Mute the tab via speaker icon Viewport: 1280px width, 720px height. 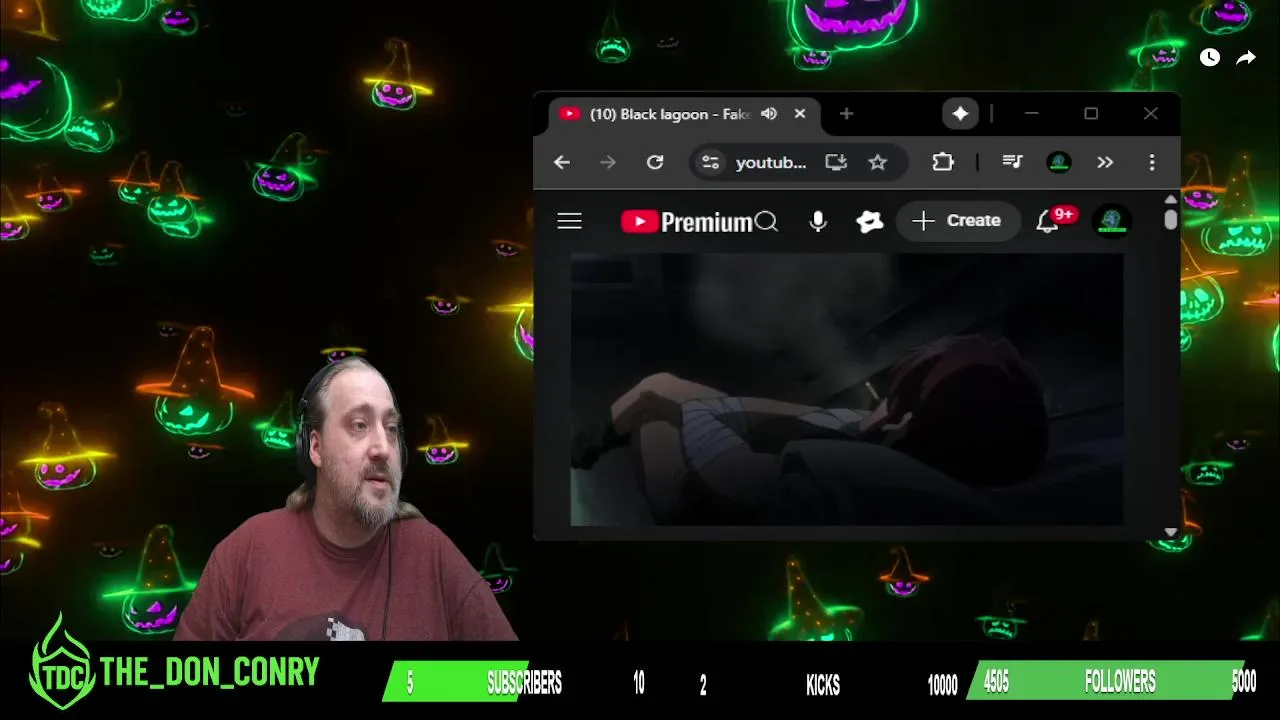pos(769,114)
